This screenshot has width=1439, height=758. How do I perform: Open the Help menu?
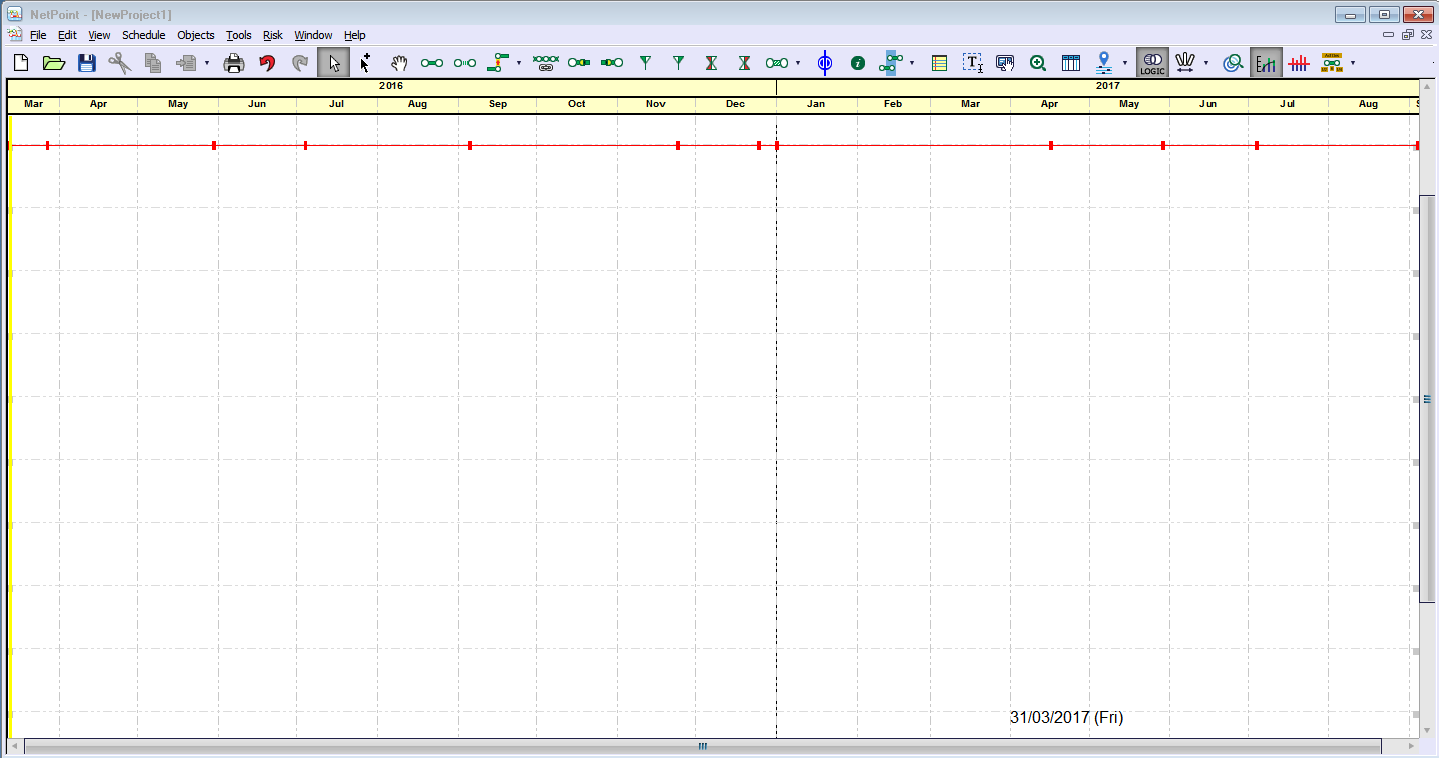355,35
